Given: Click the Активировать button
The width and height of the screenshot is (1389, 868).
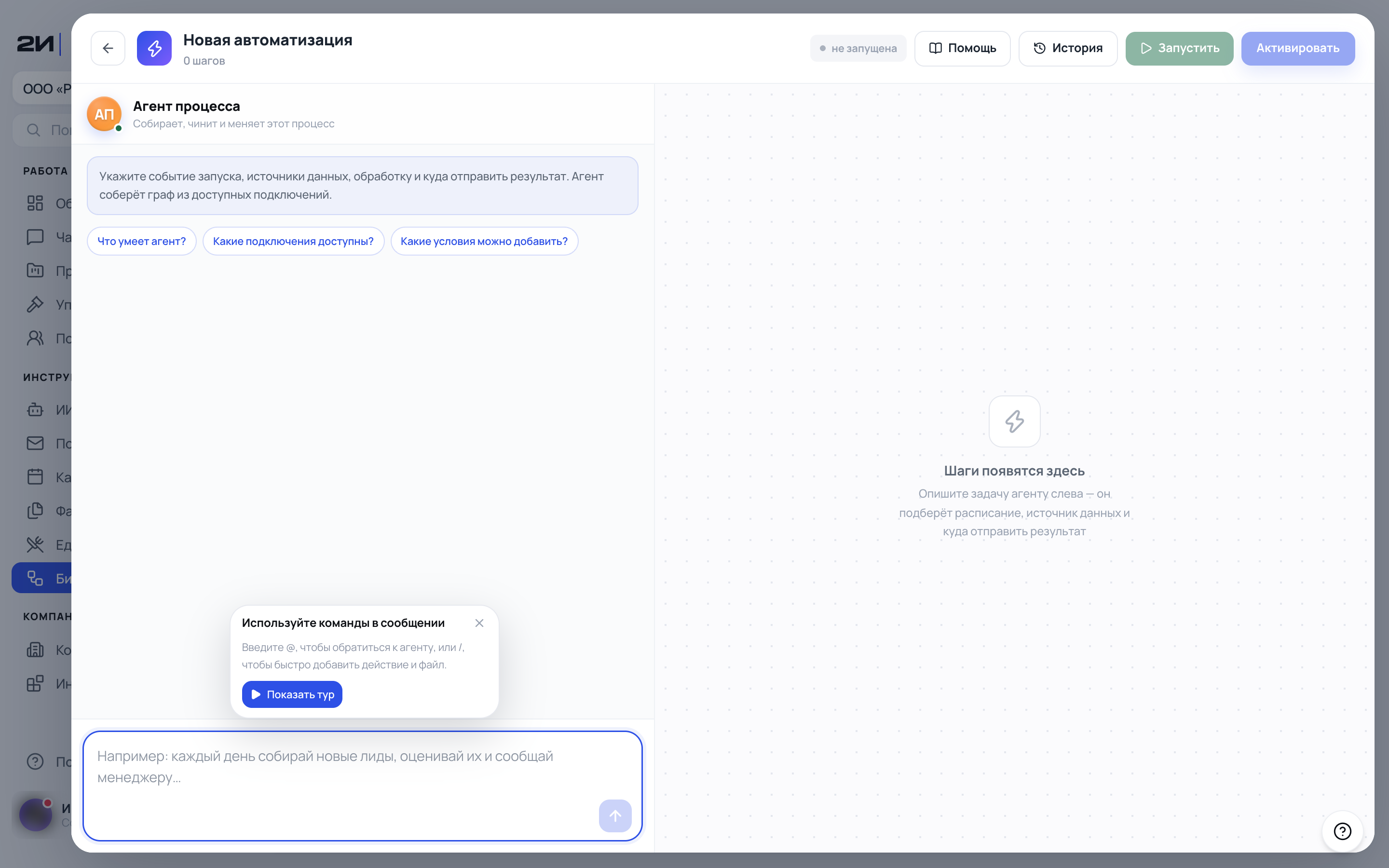Looking at the screenshot, I should click(1298, 48).
